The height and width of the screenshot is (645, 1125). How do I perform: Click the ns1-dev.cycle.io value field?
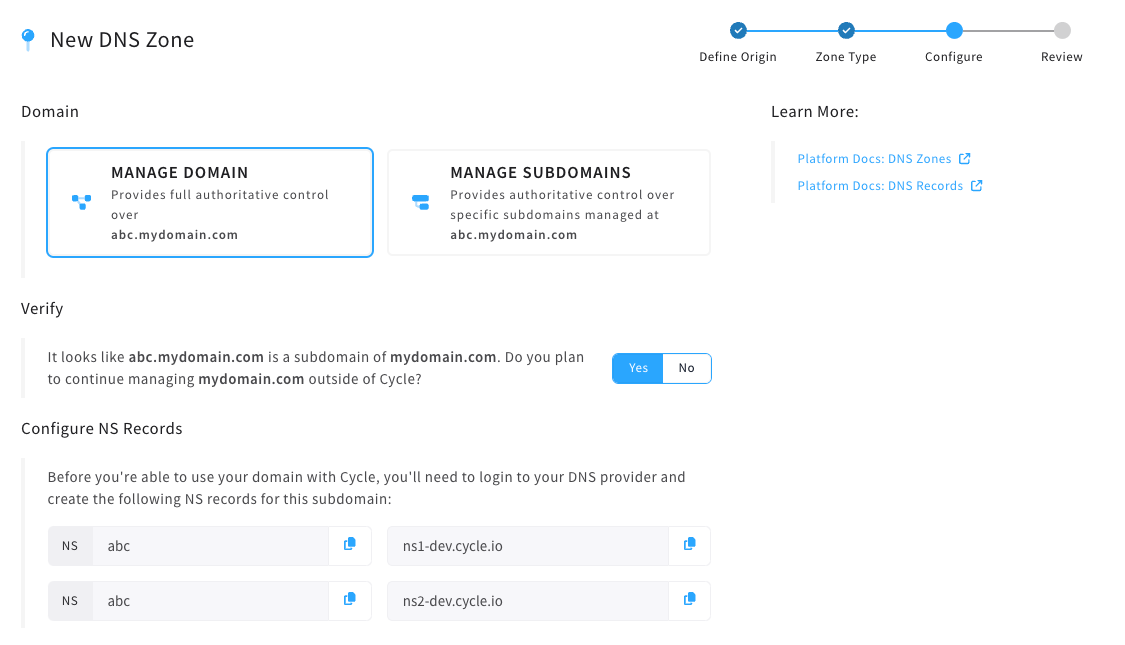pos(528,546)
